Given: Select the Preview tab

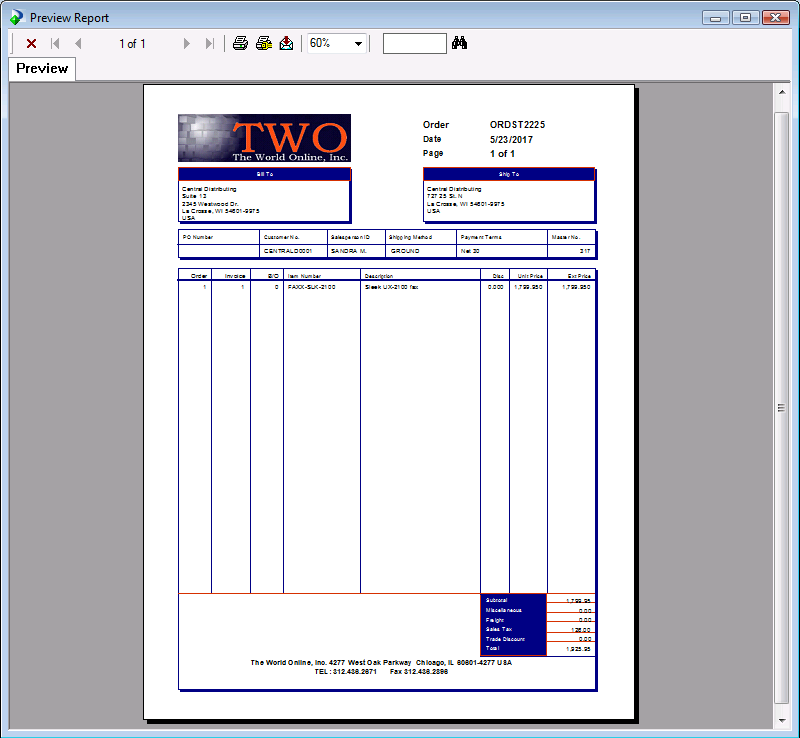Looking at the screenshot, I should (42, 69).
